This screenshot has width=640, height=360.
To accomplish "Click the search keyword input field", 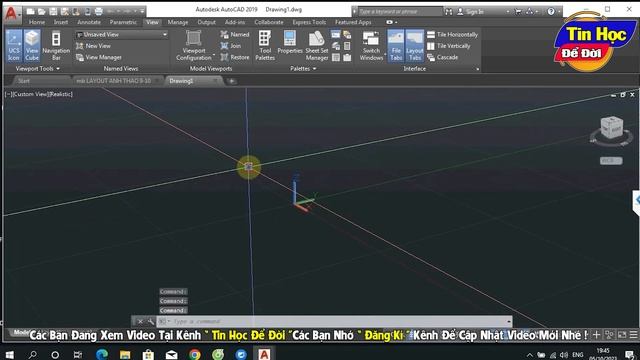I will 400,11.
